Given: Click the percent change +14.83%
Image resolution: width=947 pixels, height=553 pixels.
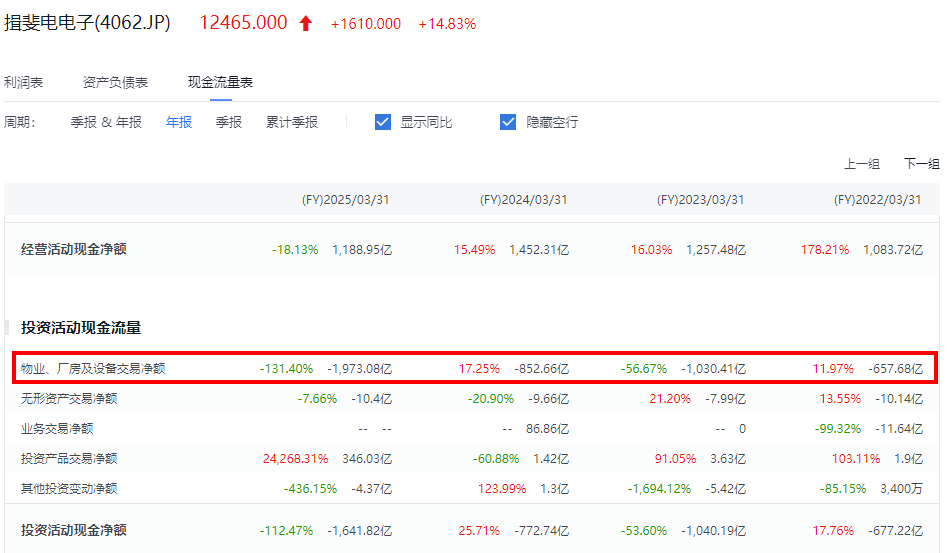Looking at the screenshot, I should coord(448,24).
